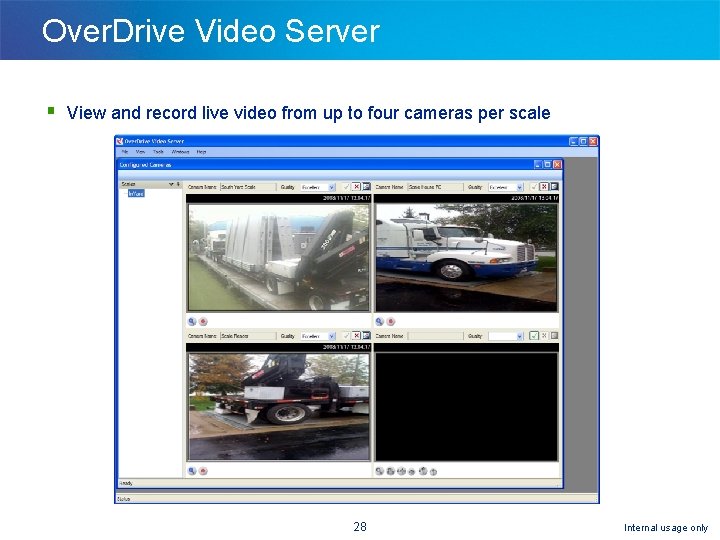720x540 pixels.
Task: Click the Configured Cameras window title bar
Action: pos(340,164)
